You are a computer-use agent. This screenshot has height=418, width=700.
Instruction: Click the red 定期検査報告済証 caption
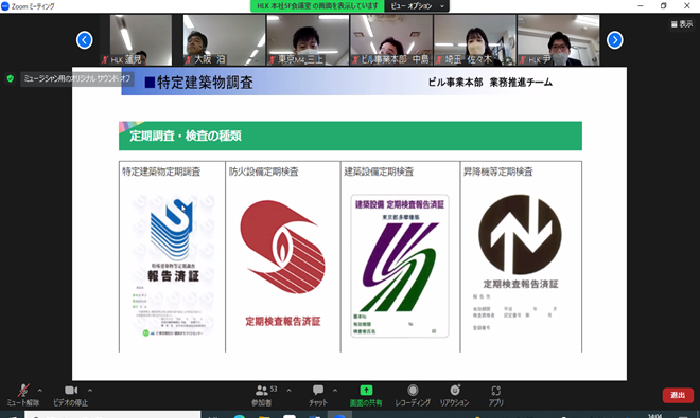tap(283, 321)
